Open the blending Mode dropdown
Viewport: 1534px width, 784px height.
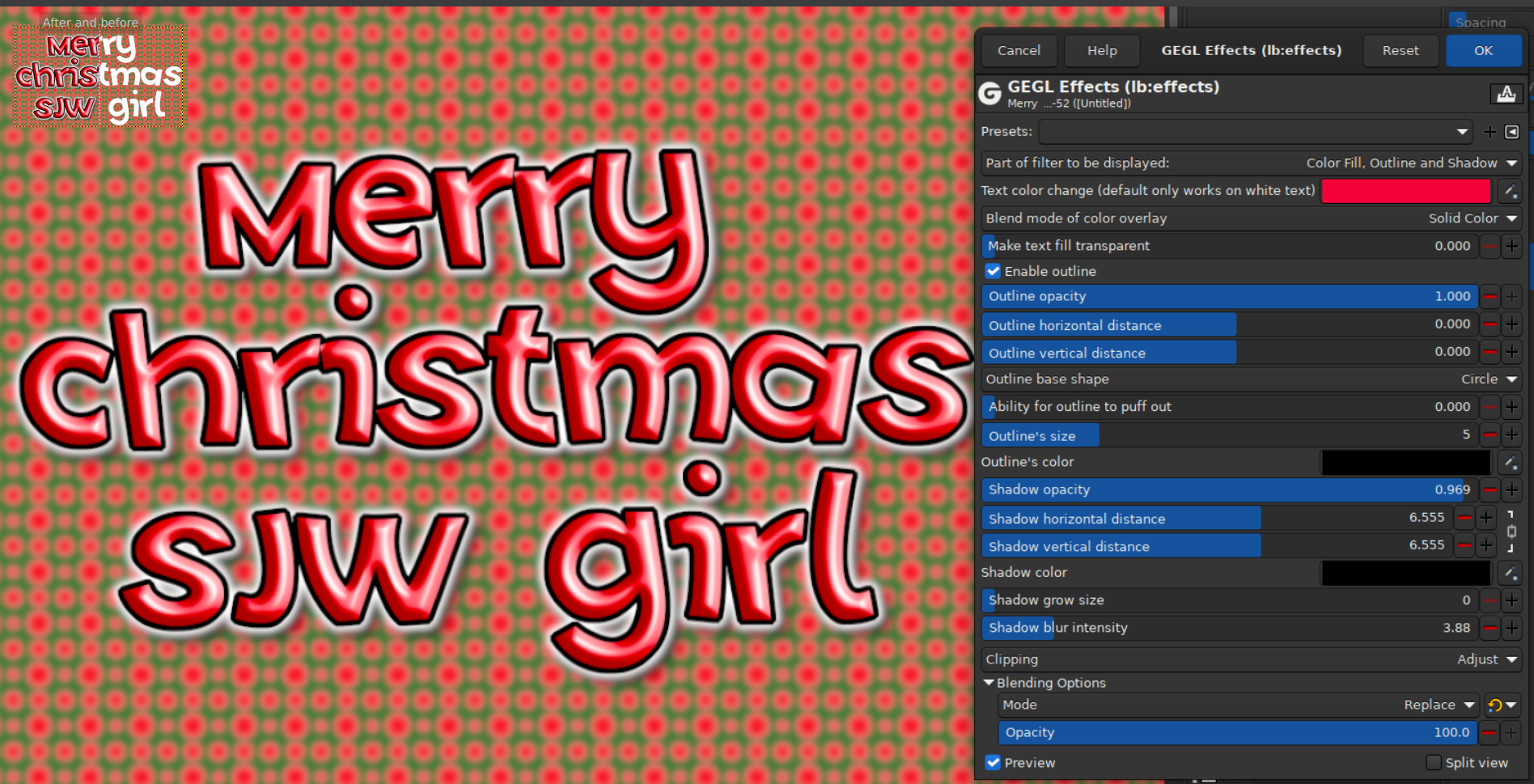click(x=1239, y=706)
